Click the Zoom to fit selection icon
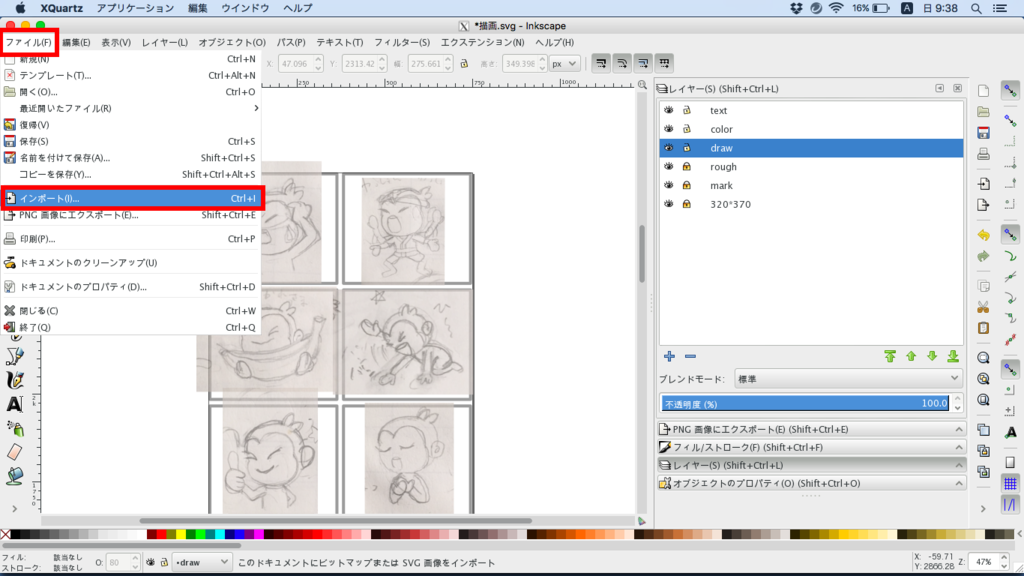The image size is (1024, 576). click(984, 358)
